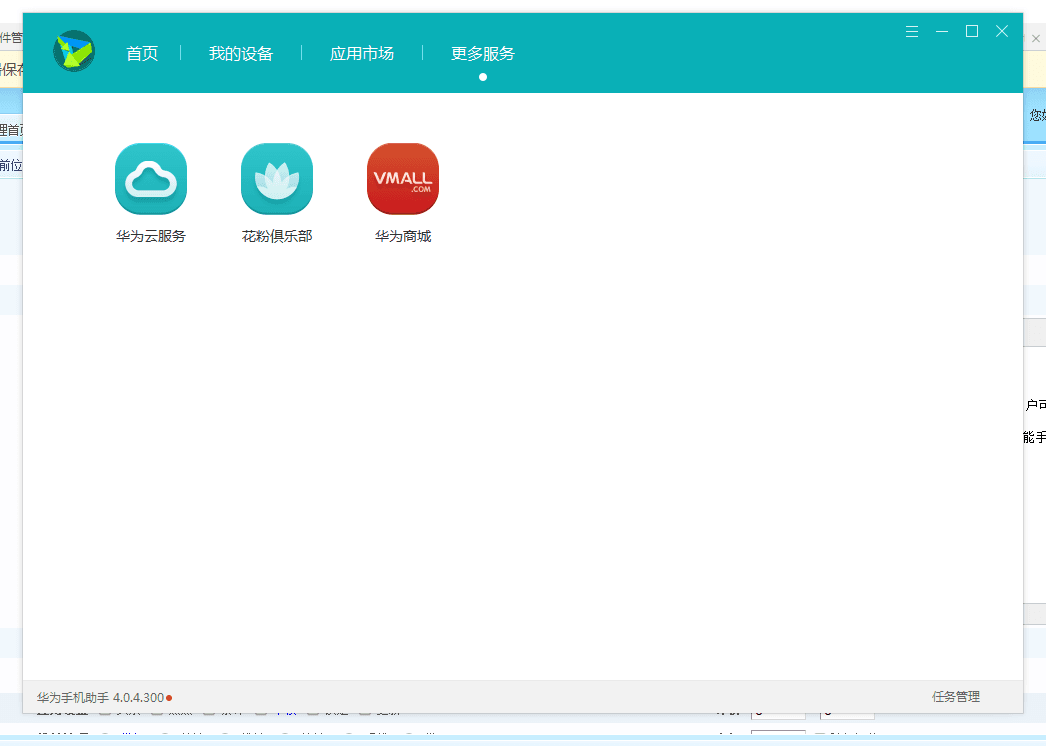Click the HiSuite logo in header
This screenshot has width=1046, height=746.
click(x=74, y=51)
